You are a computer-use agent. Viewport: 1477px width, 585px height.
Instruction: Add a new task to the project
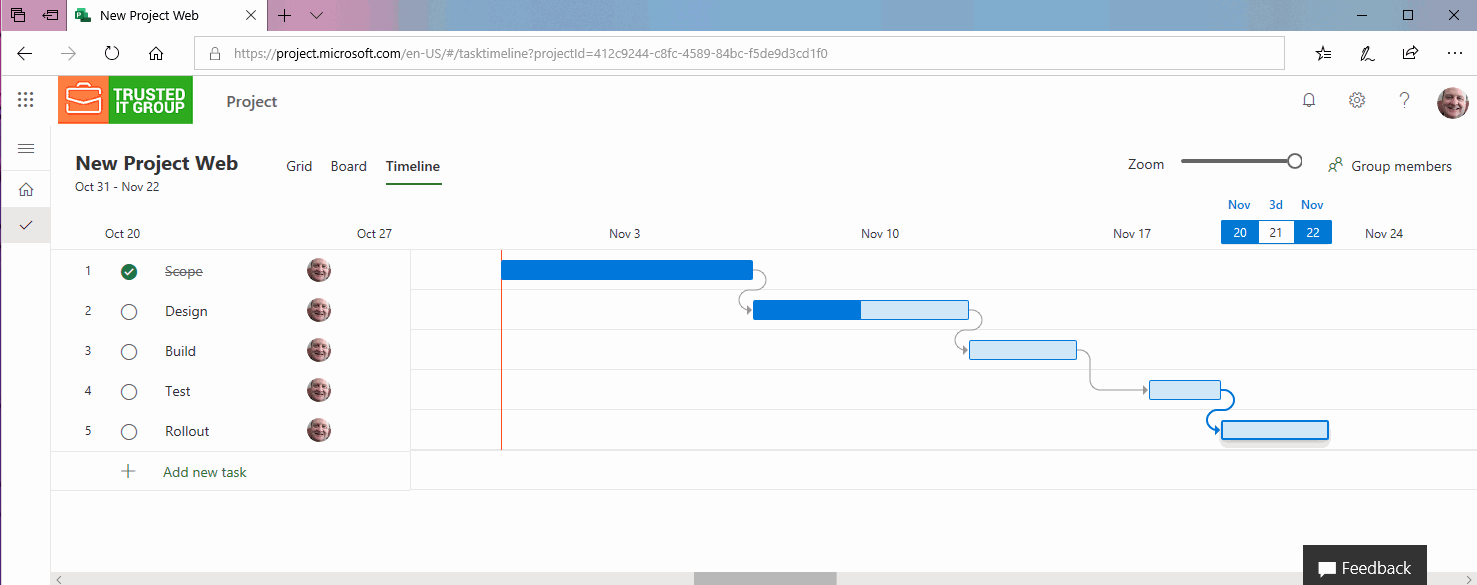pos(204,471)
